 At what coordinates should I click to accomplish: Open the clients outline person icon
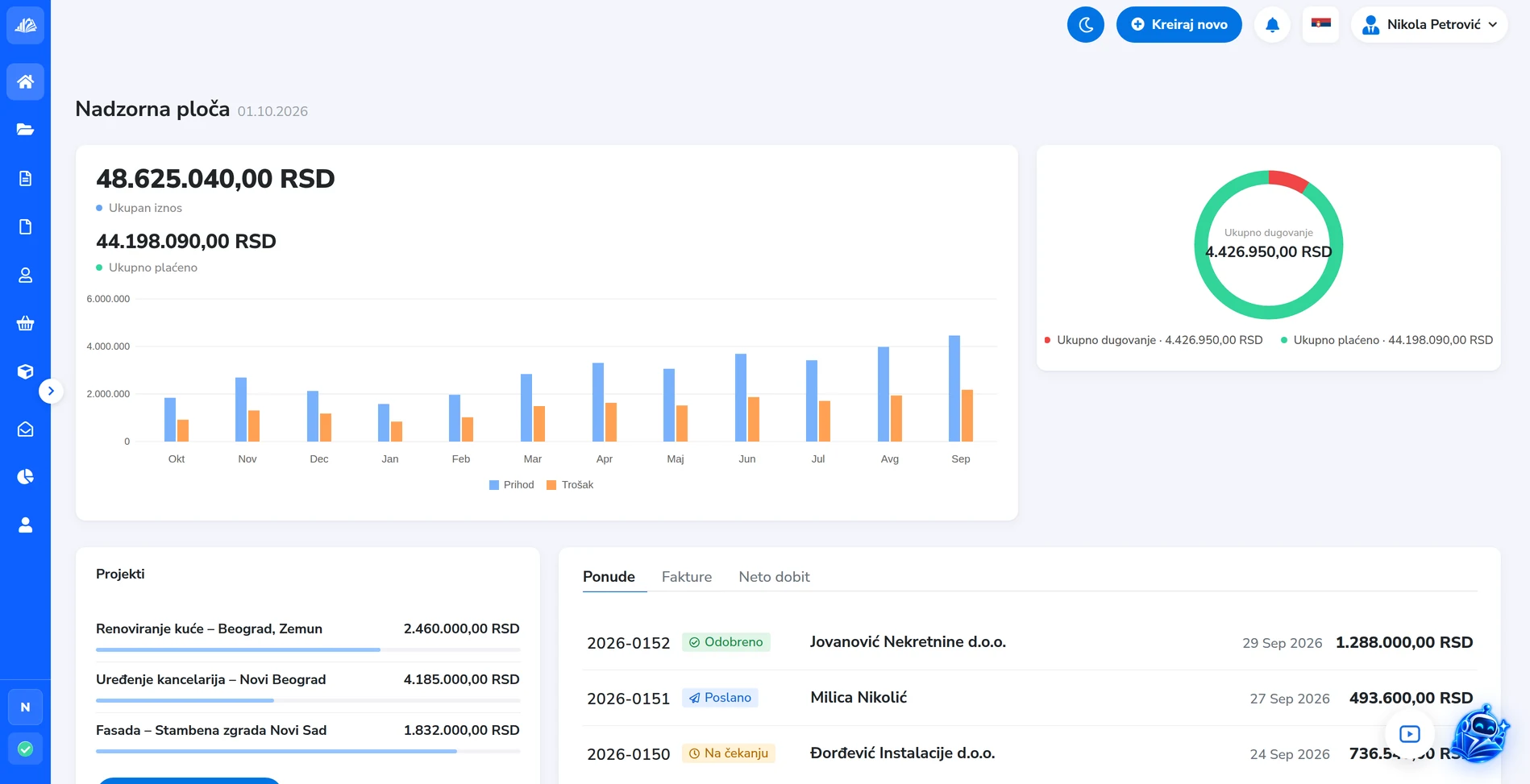tap(25, 275)
